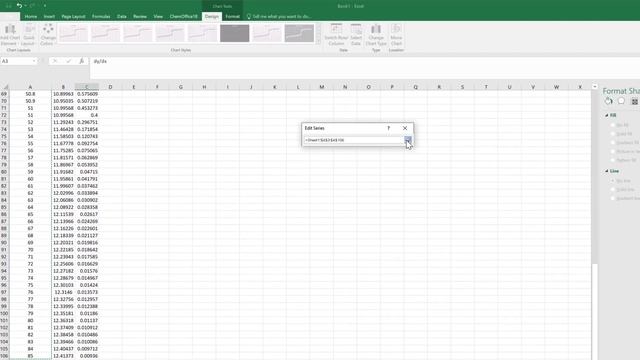
Task: Open the View ribbon tab
Action: (158, 16)
